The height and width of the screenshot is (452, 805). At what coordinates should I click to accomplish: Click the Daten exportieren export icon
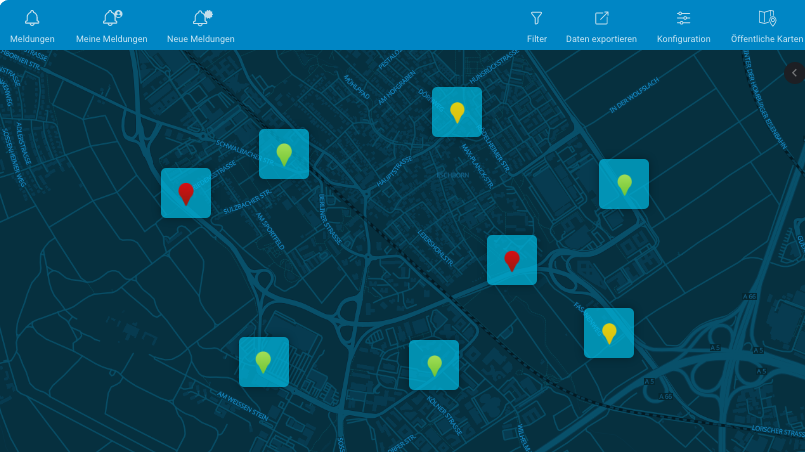(x=601, y=18)
